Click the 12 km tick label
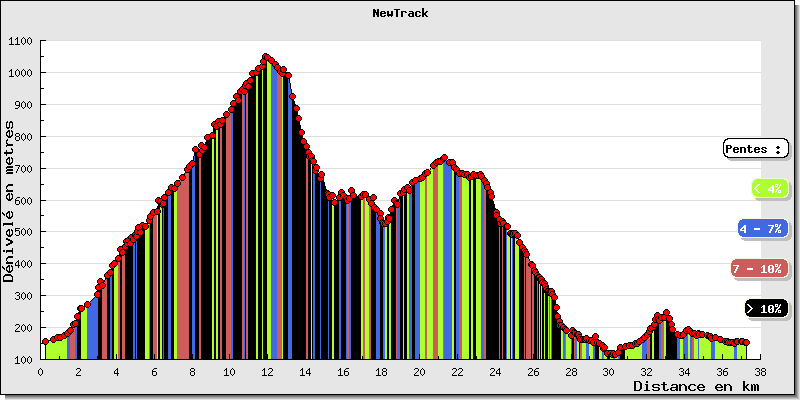The height and width of the screenshot is (400, 800). (268, 372)
